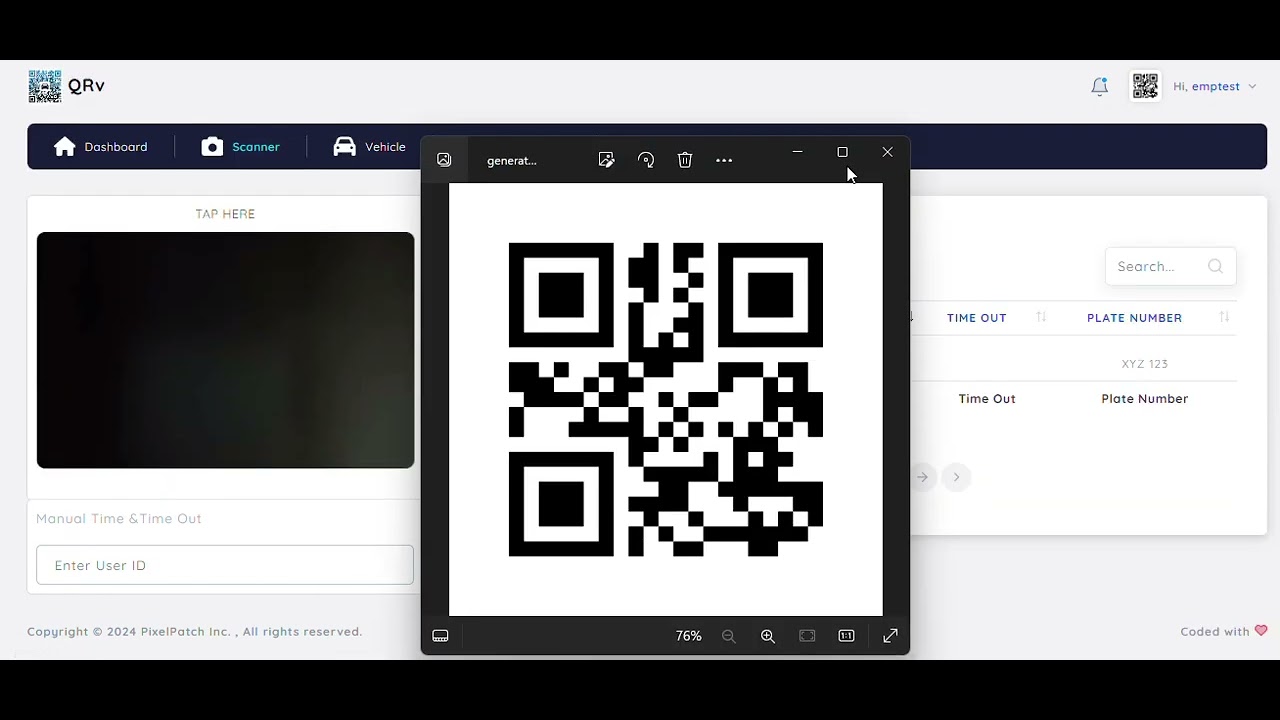Viewport: 1280px width, 720px height.
Task: Click the QR code image in the photo viewer
Action: pos(666,399)
